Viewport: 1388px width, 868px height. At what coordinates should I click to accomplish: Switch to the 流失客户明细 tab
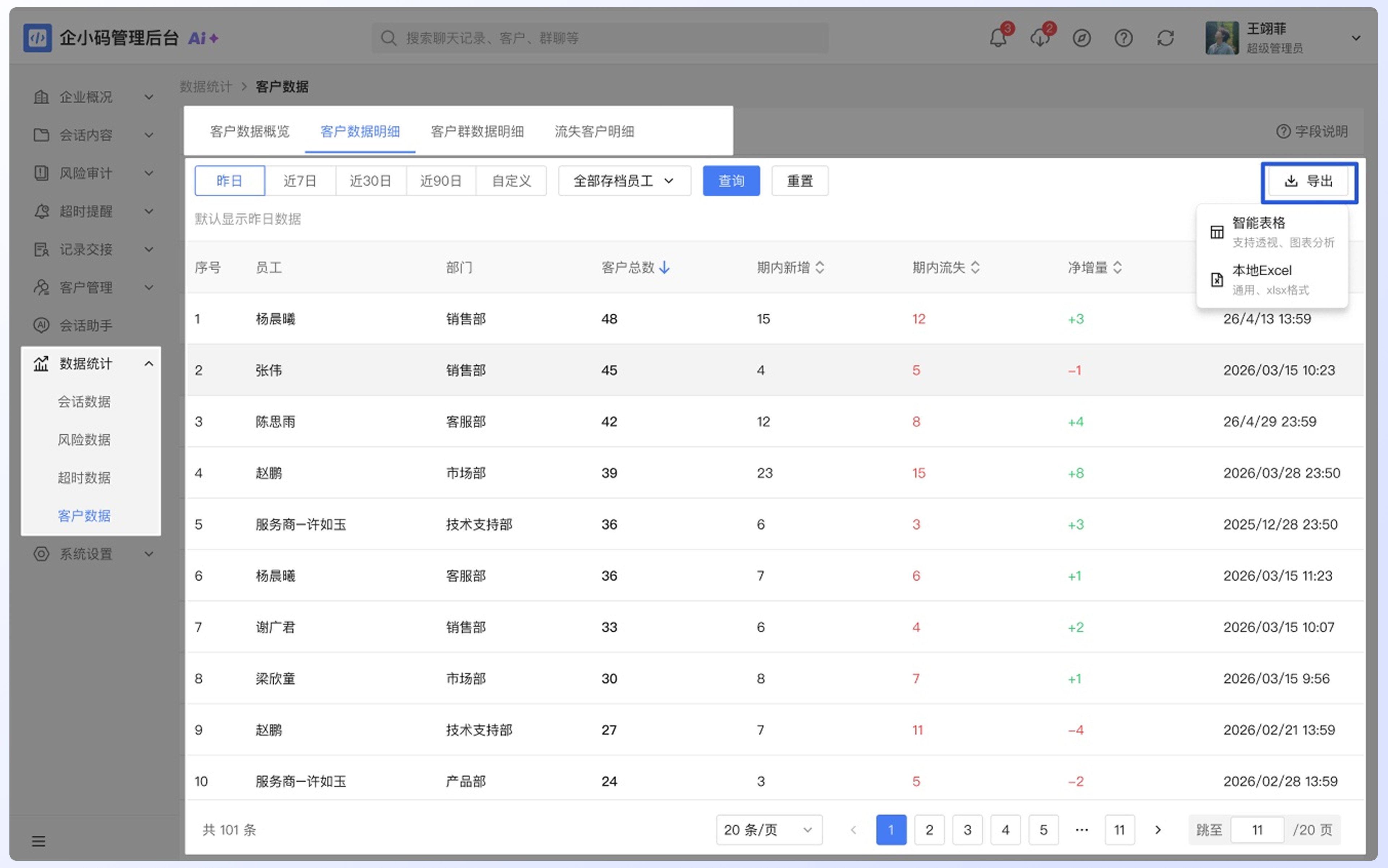coord(594,132)
